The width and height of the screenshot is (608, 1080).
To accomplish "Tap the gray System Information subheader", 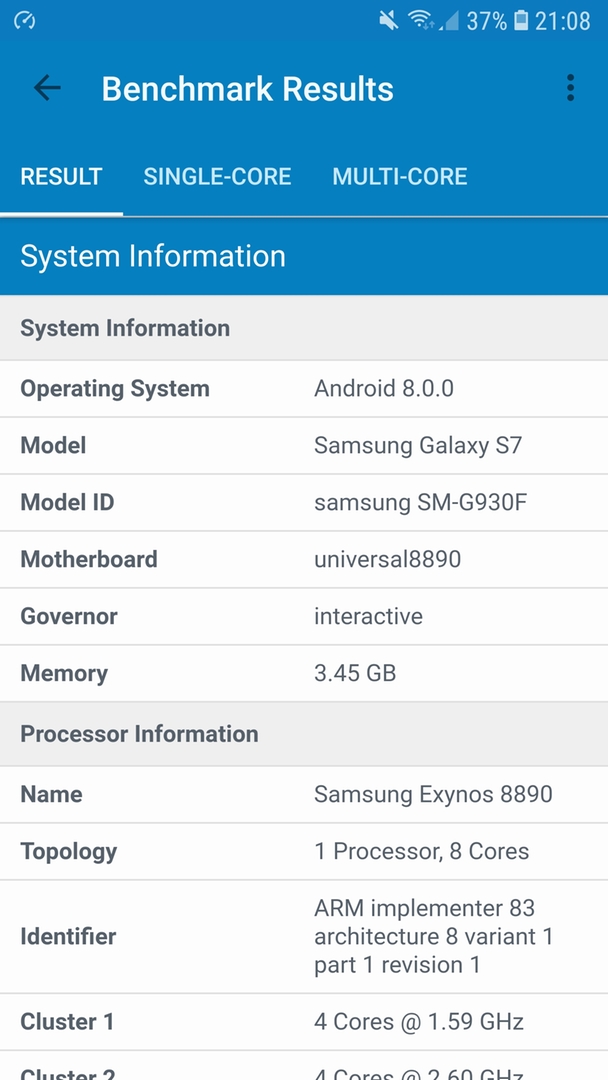I will pos(304,328).
